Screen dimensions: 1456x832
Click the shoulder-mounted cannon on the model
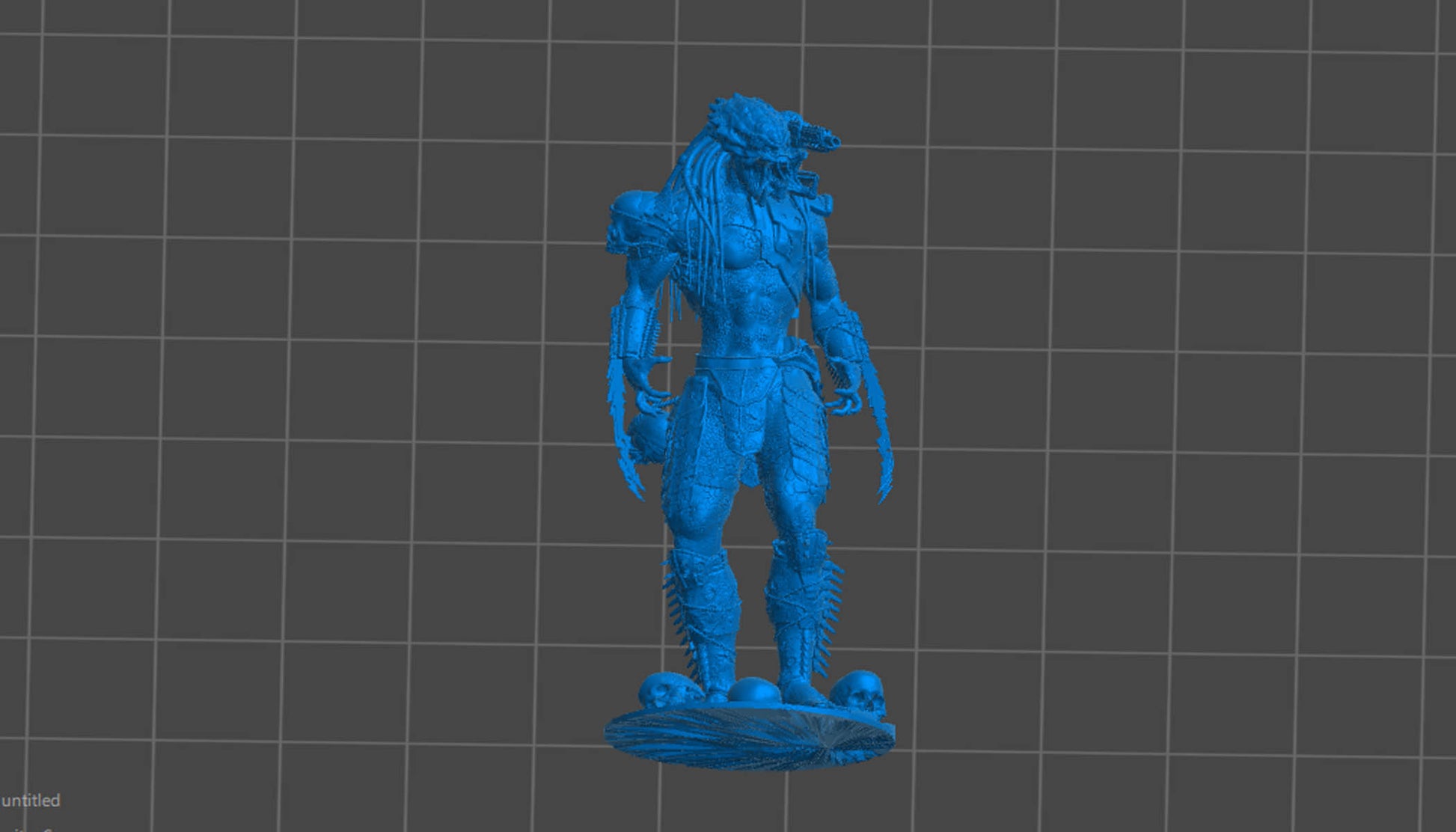click(817, 137)
